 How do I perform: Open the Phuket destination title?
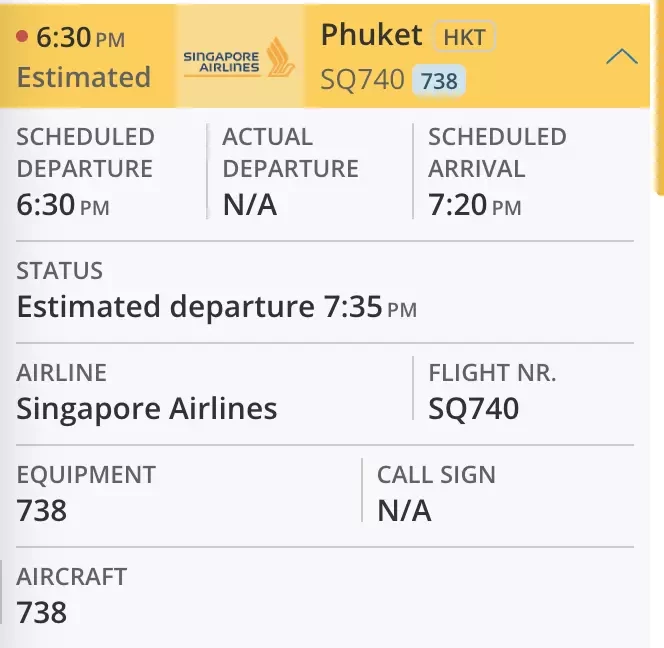[371, 35]
